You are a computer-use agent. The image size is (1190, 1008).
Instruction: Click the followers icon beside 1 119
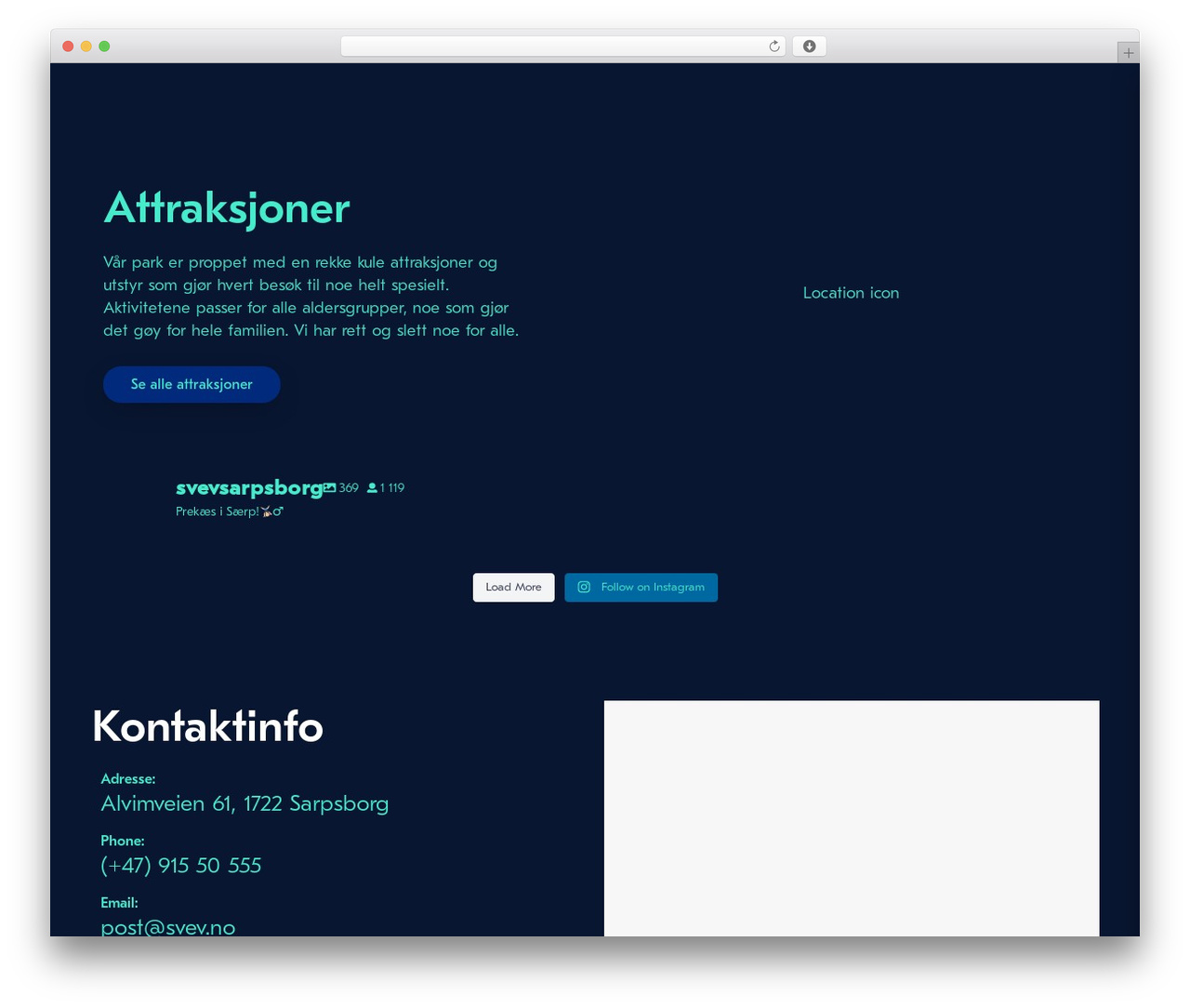pos(372,487)
